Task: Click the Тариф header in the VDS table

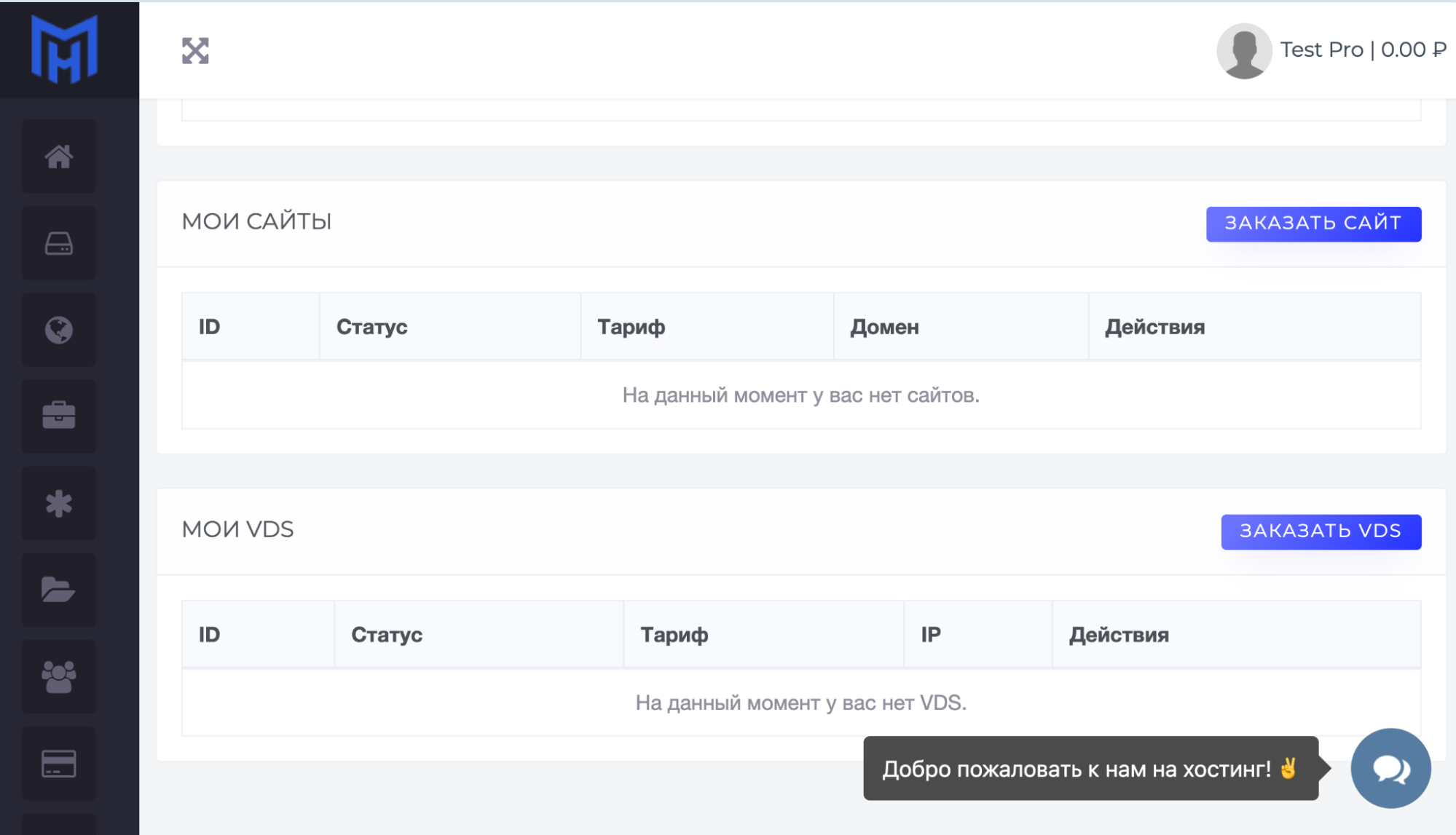Action: [x=674, y=635]
